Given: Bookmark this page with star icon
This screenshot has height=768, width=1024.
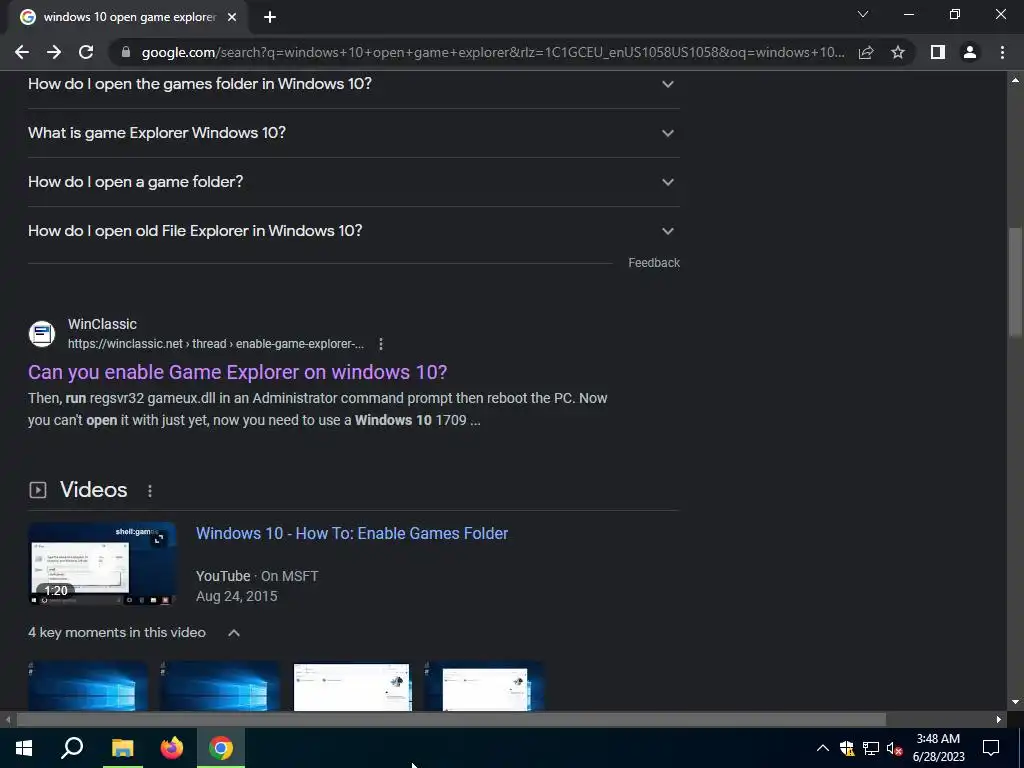Looking at the screenshot, I should (898, 52).
